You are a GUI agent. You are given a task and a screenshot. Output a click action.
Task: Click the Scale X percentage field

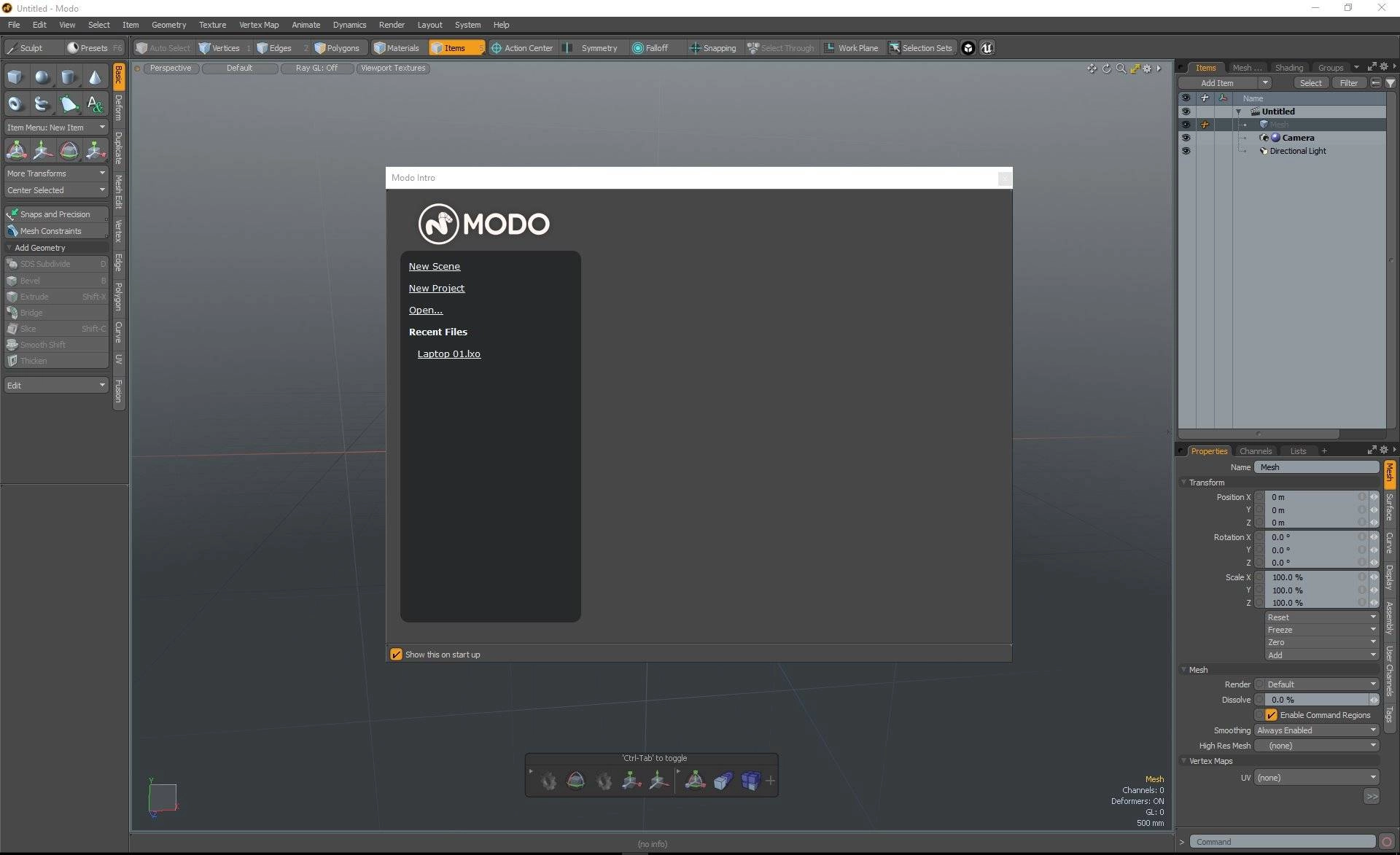click(x=1317, y=577)
